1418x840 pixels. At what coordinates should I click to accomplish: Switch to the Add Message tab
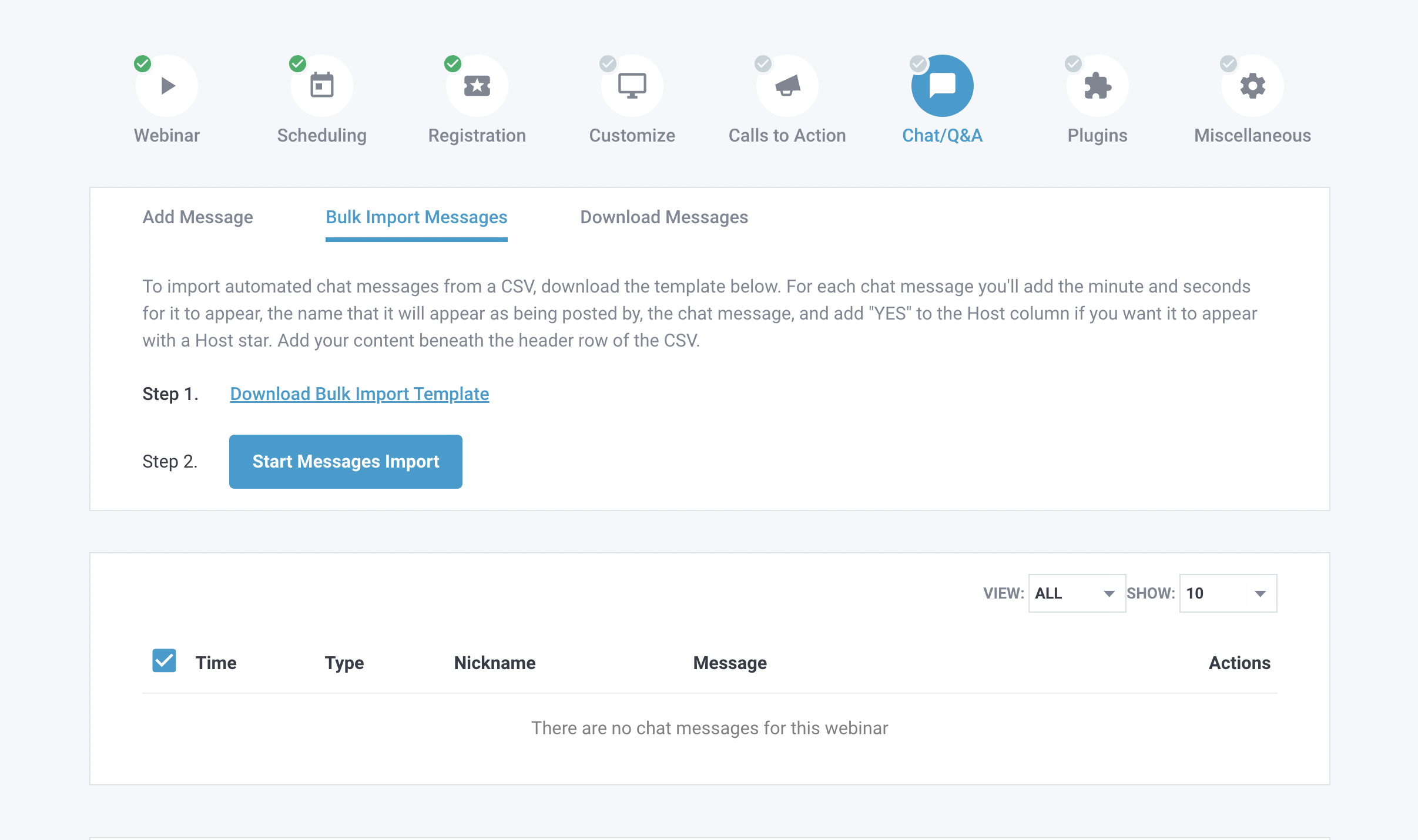tap(197, 217)
